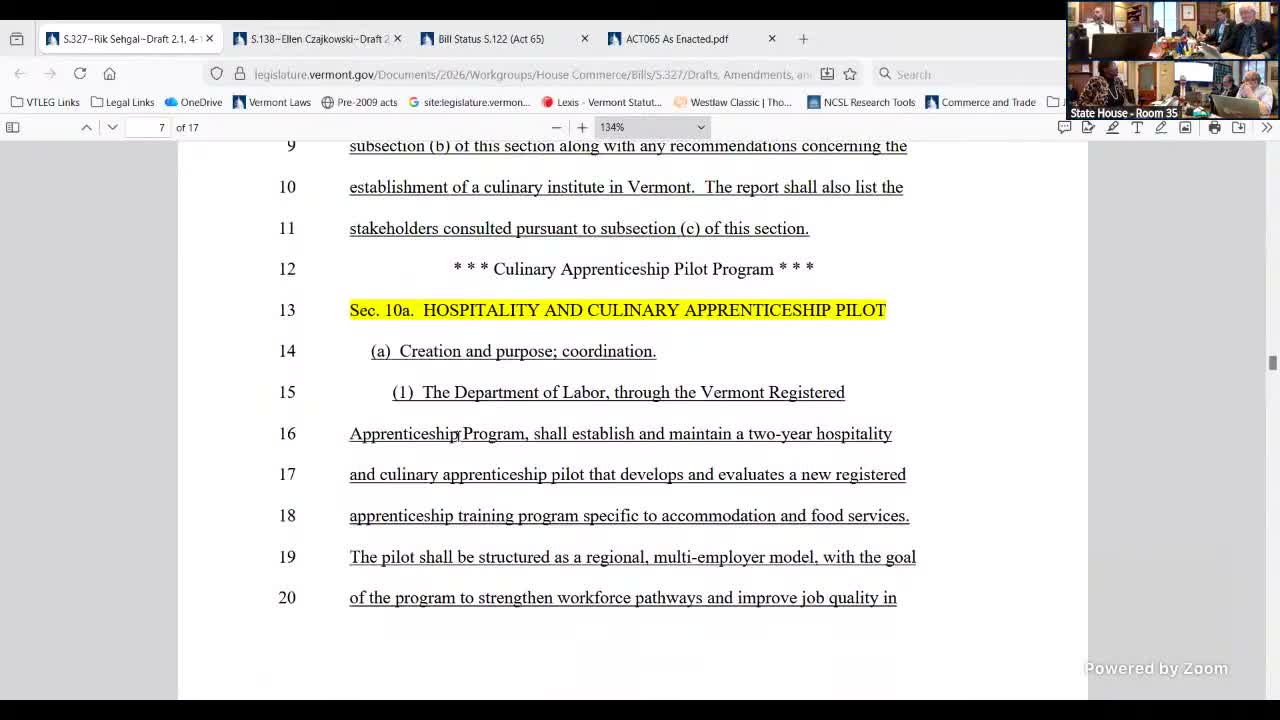Select the add text tool

pyautogui.click(x=1137, y=127)
